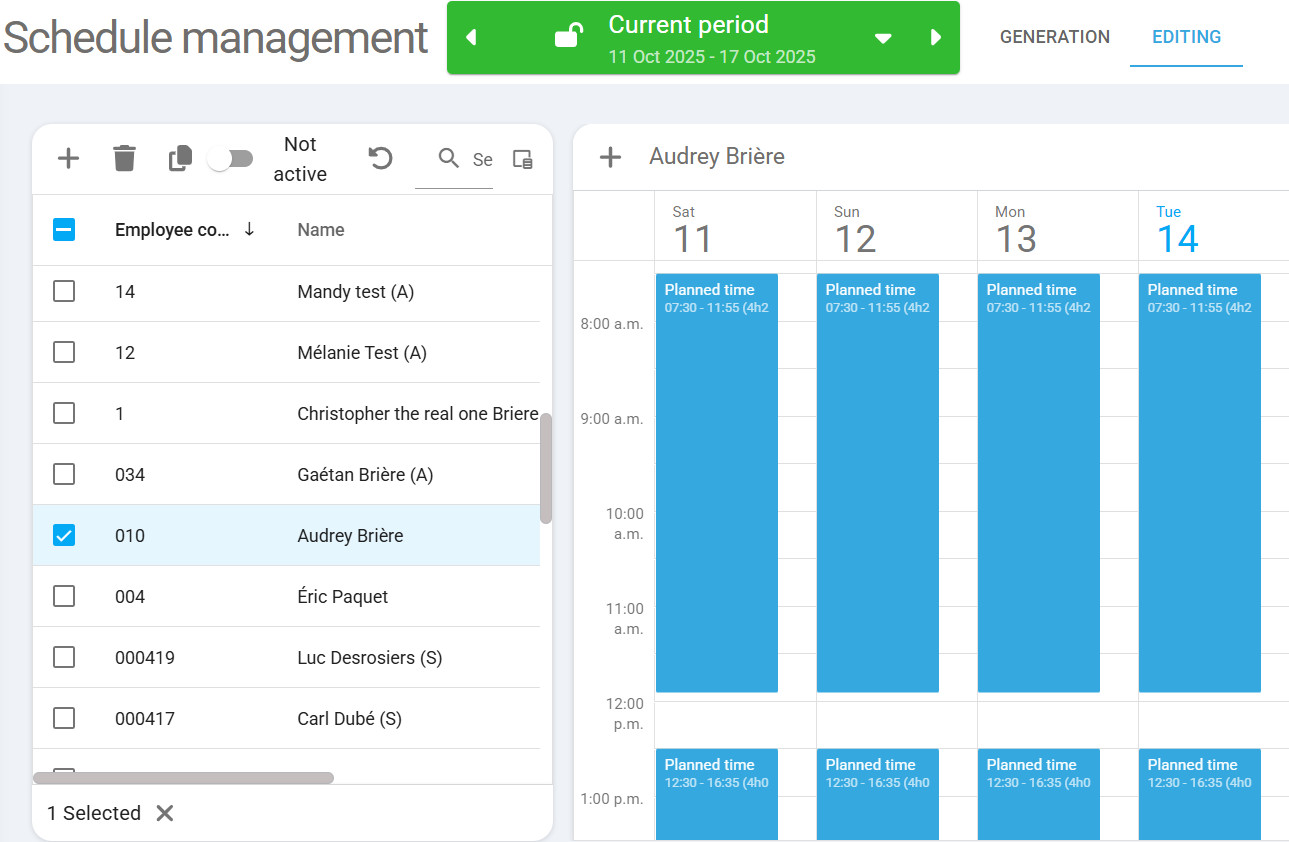Open the EDITING tab
Viewport: 1289px width, 842px height.
point(1186,37)
